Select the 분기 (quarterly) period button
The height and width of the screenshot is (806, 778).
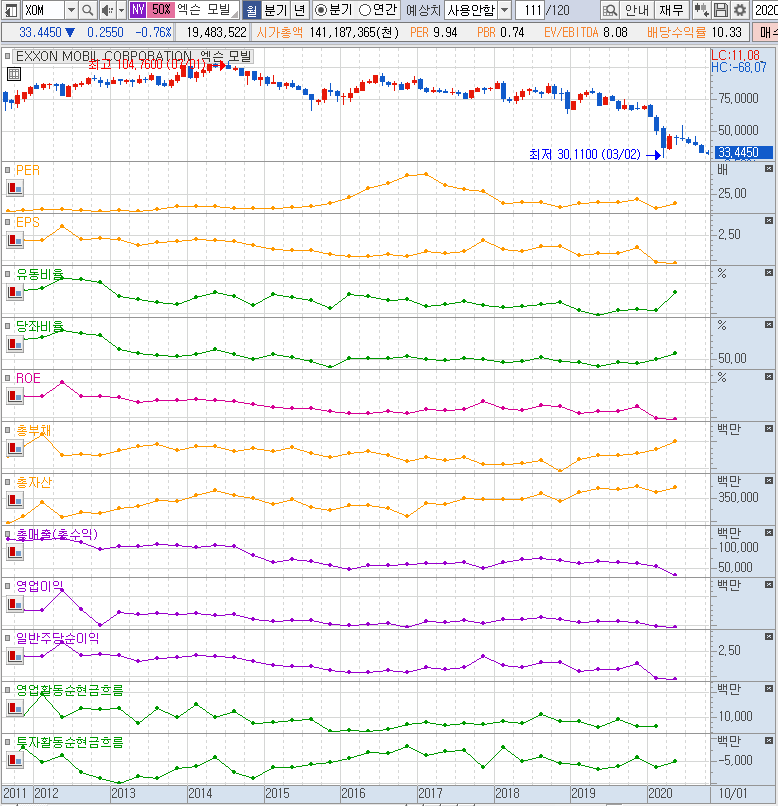pos(275,10)
